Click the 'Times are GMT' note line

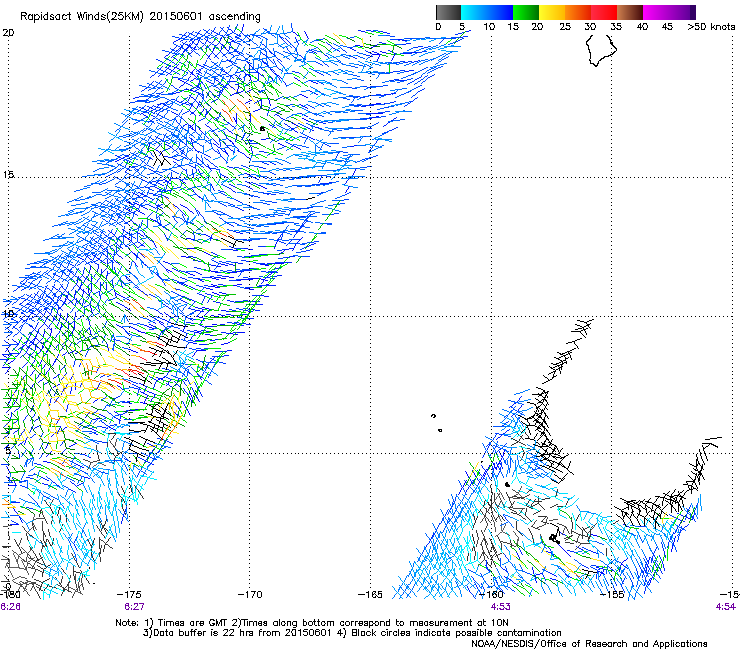(311, 623)
